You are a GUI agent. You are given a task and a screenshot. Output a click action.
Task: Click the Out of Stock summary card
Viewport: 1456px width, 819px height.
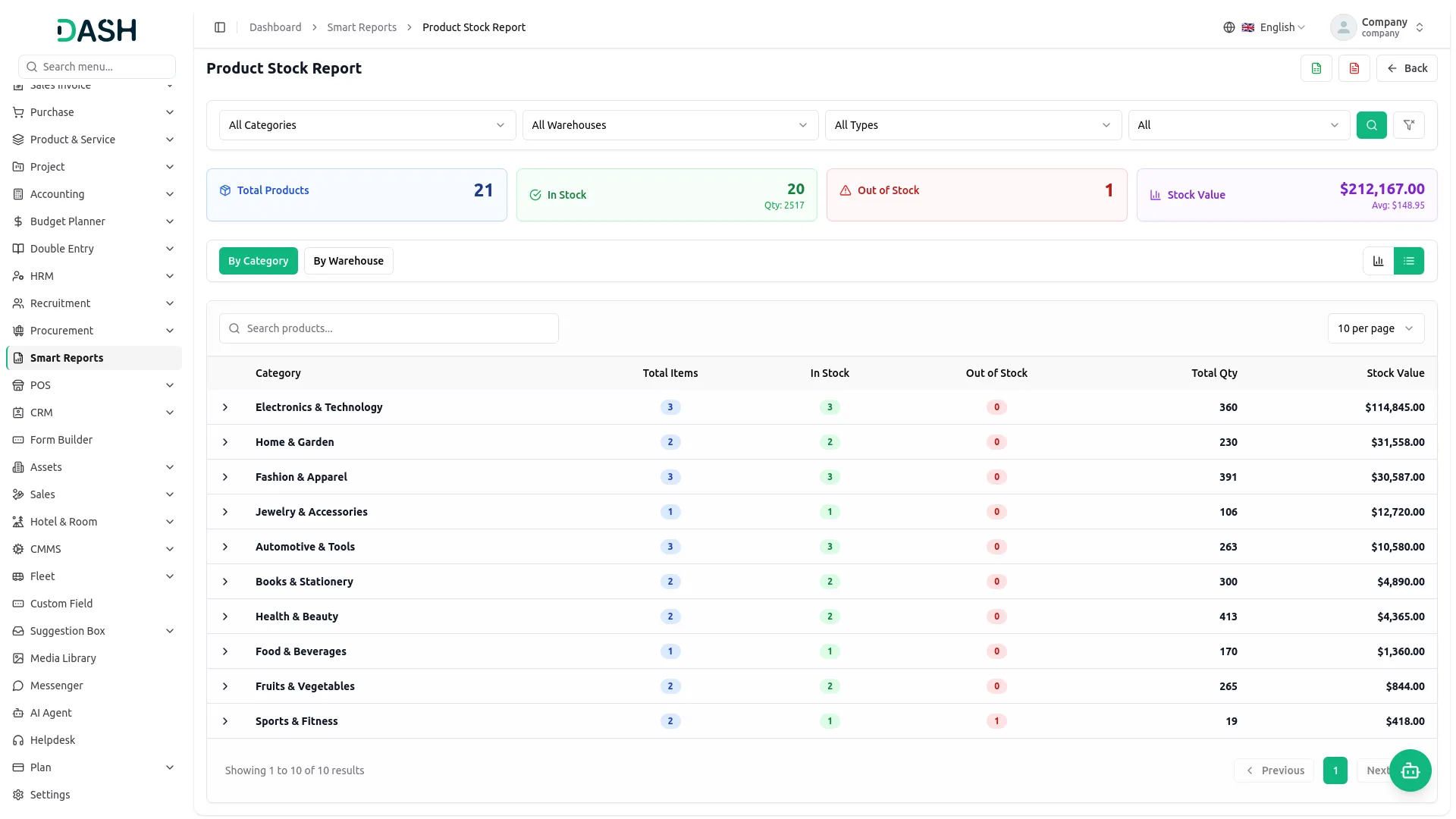977,195
